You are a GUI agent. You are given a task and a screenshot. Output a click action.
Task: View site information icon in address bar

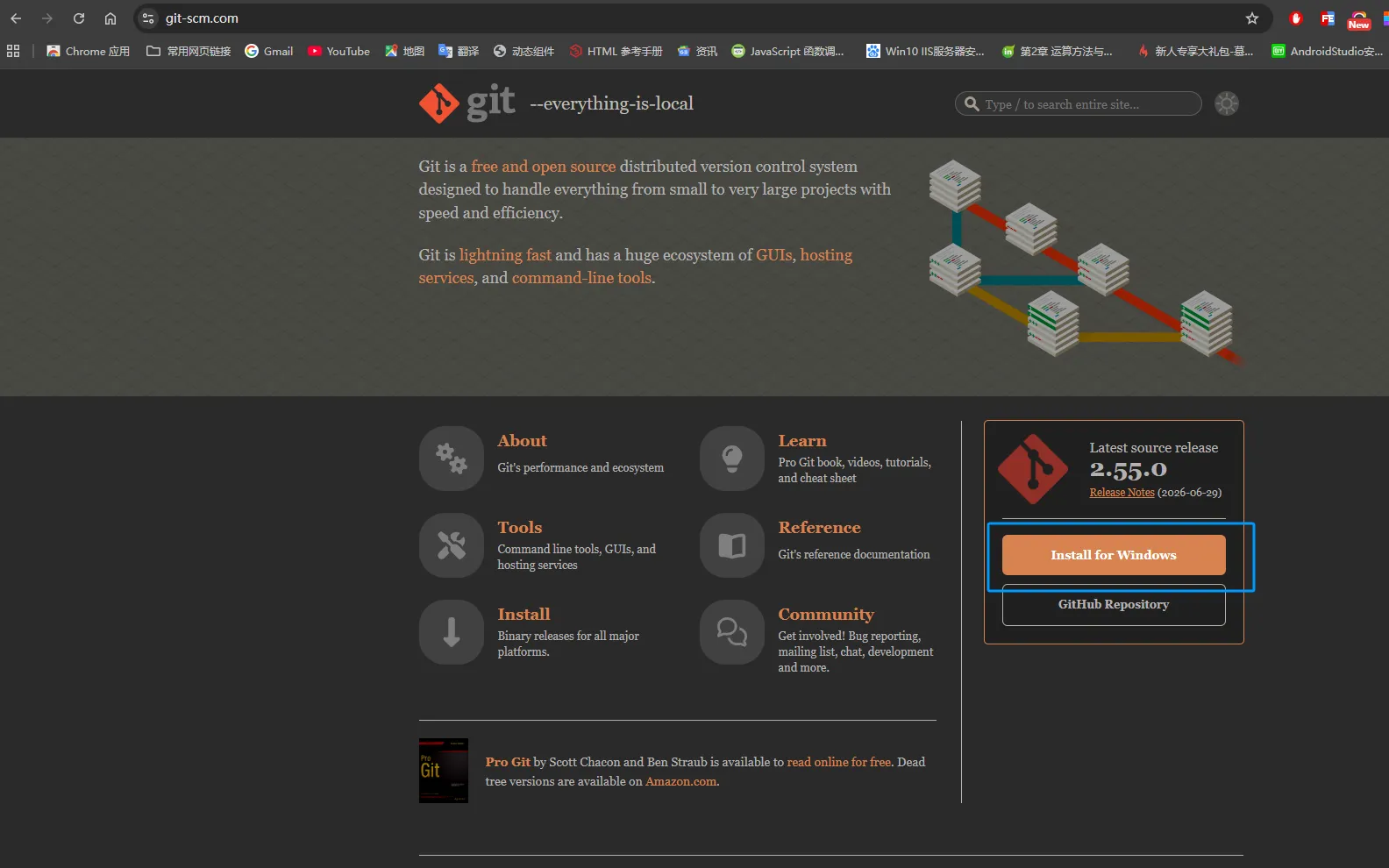tap(148, 18)
